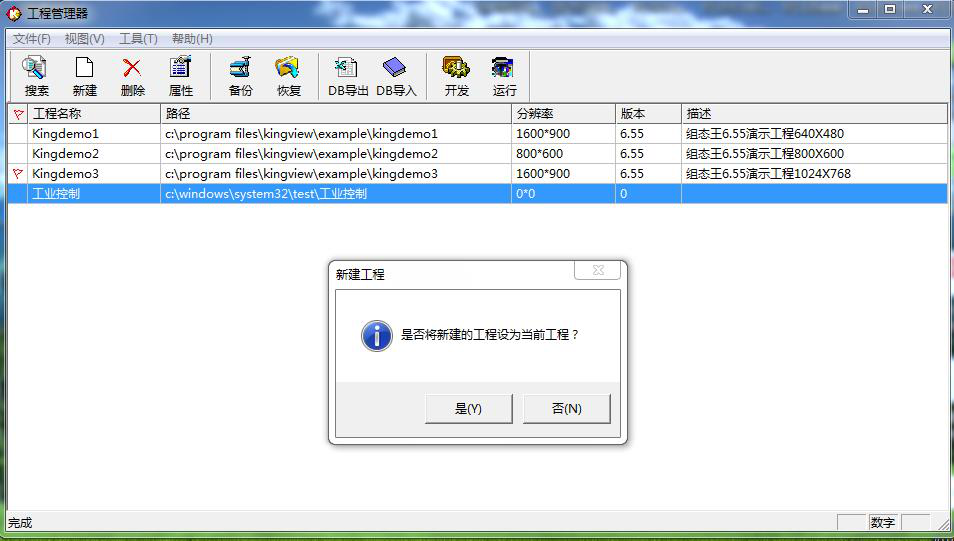Screen dimensions: 954x541
Task: Decline with the 否(N) button
Action: (x=566, y=408)
